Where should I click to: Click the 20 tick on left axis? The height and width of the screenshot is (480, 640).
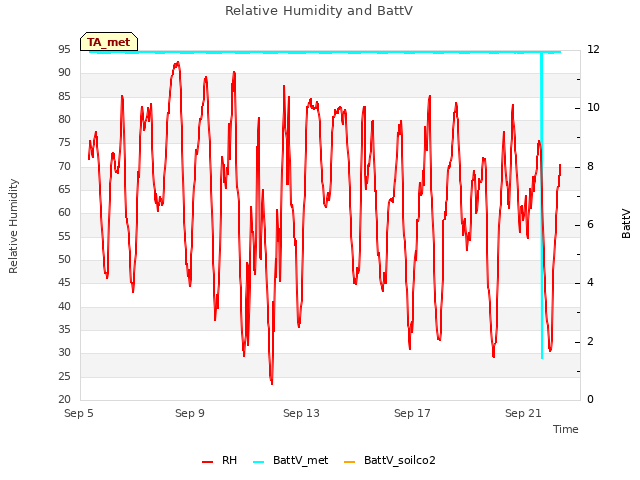64,400
